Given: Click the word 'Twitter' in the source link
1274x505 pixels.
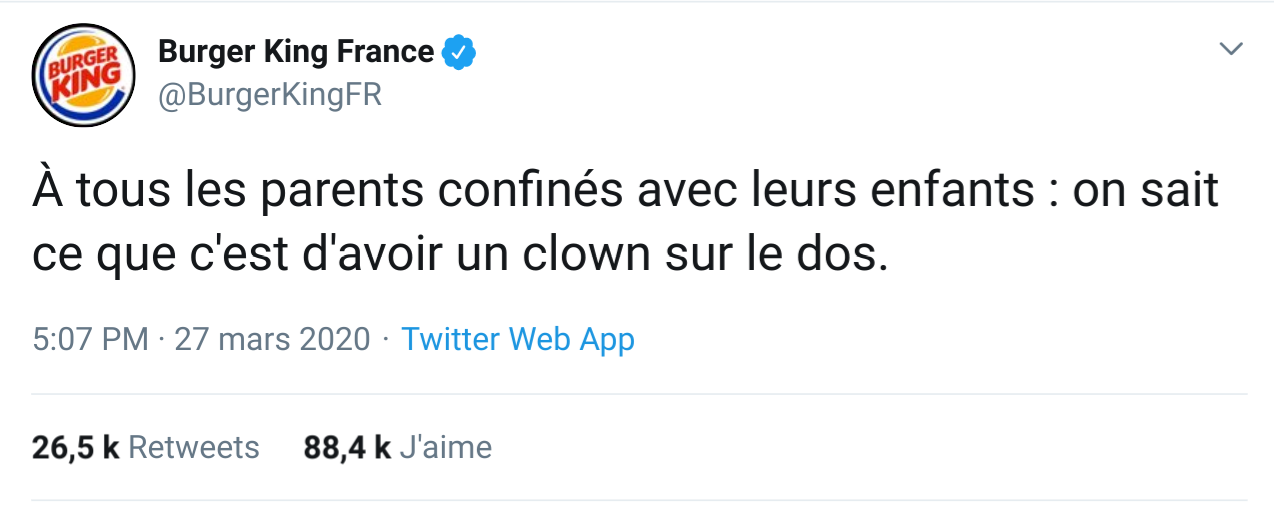Looking at the screenshot, I should 451,340.
